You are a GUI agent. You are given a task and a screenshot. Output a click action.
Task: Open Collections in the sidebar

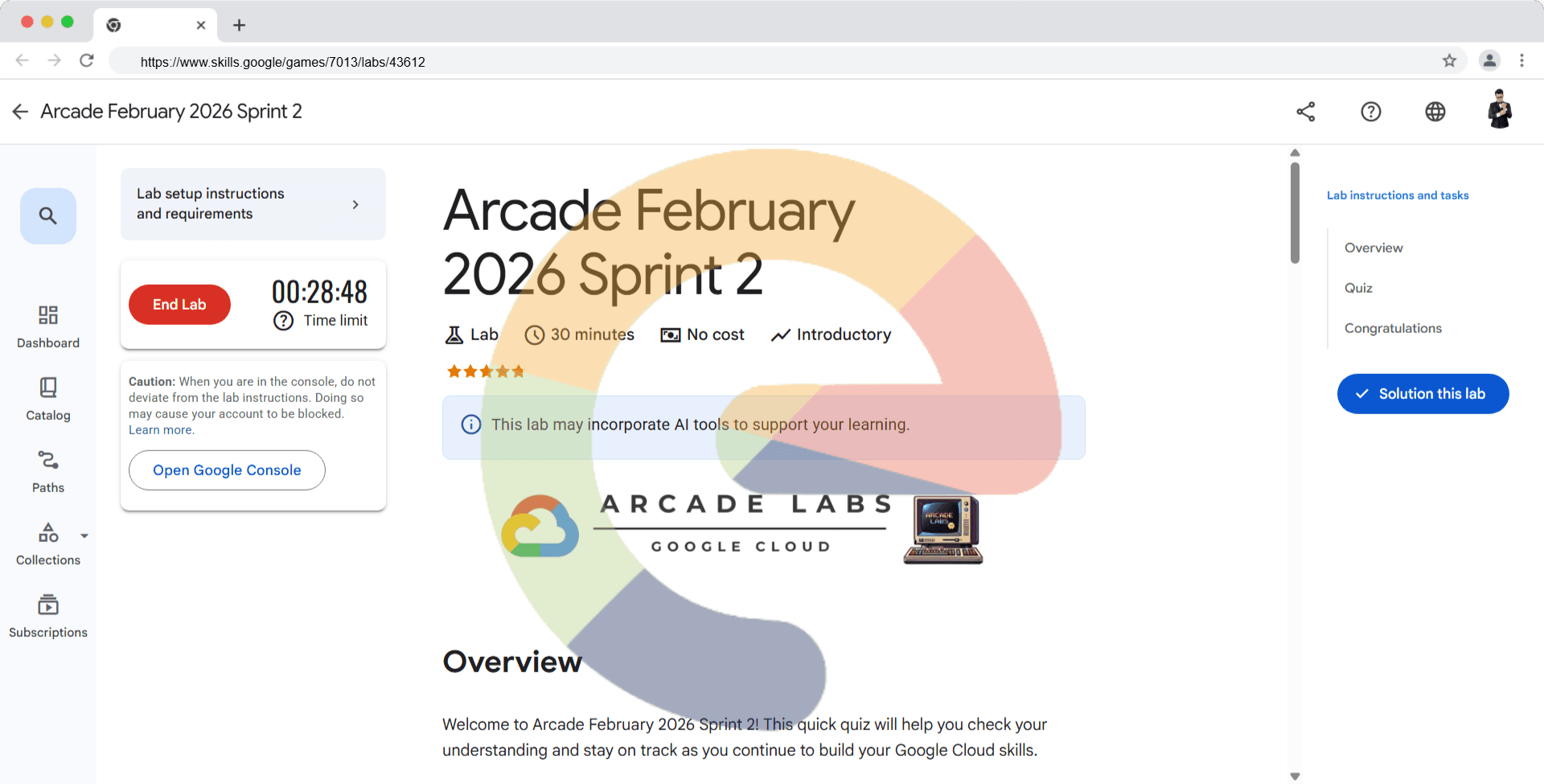point(48,544)
